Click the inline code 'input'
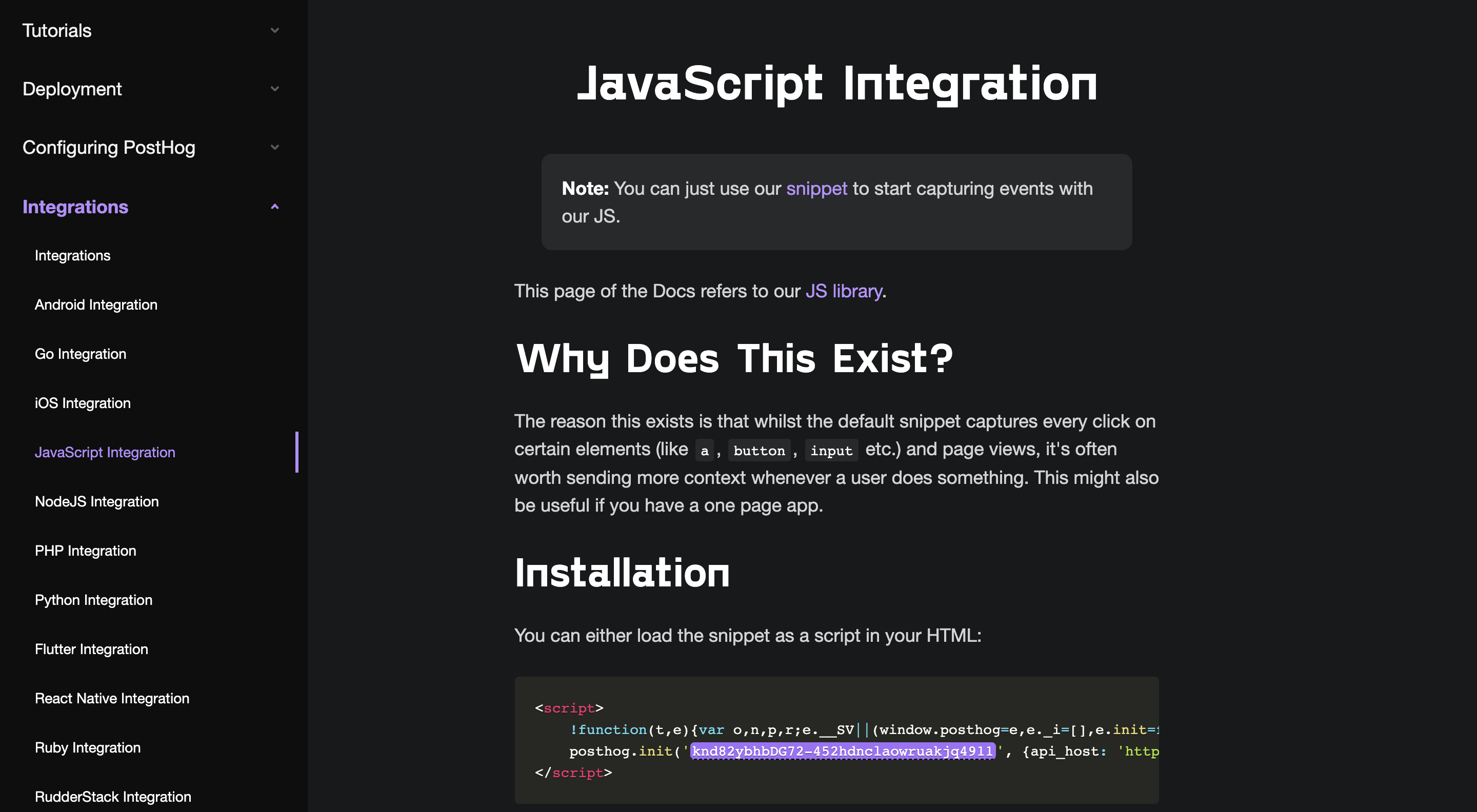Viewport: 1477px width, 812px height. coord(831,451)
